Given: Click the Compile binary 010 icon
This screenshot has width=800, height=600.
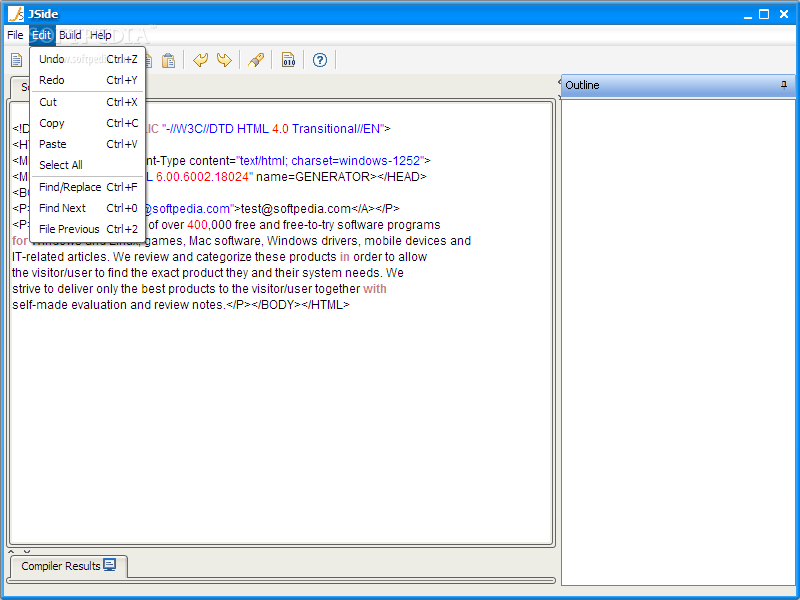Looking at the screenshot, I should [x=288, y=60].
